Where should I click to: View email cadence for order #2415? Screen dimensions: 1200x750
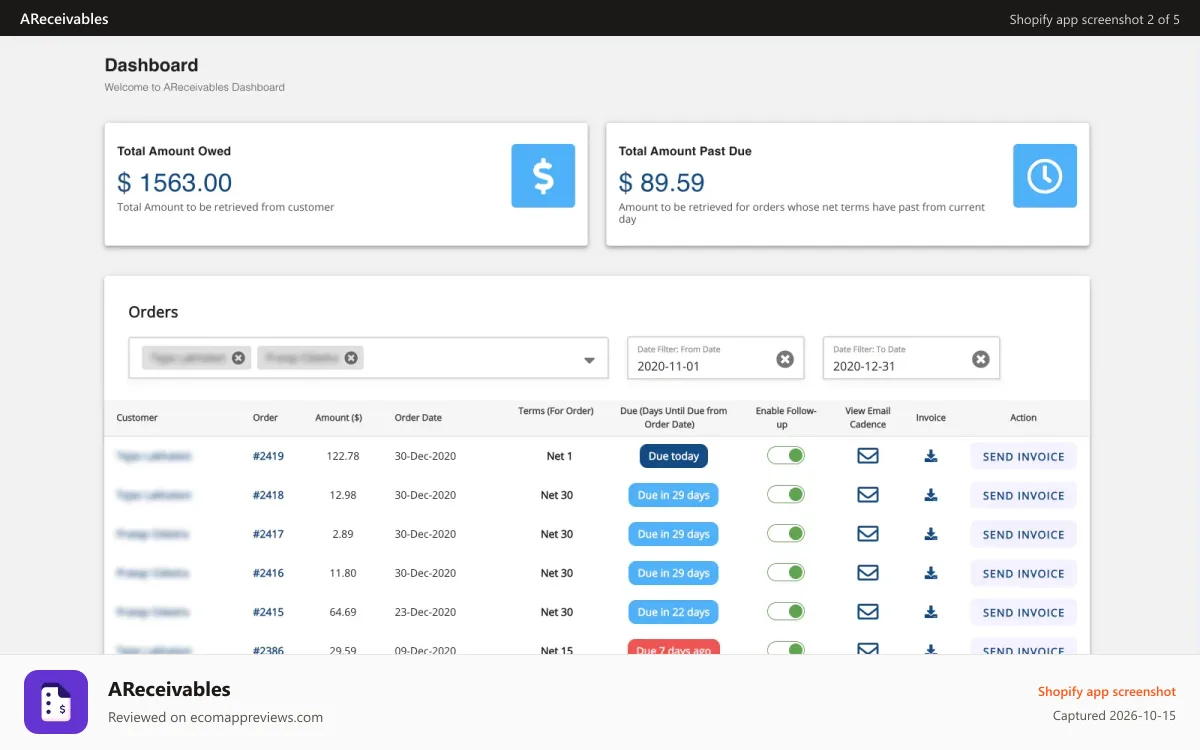pyautogui.click(x=868, y=612)
